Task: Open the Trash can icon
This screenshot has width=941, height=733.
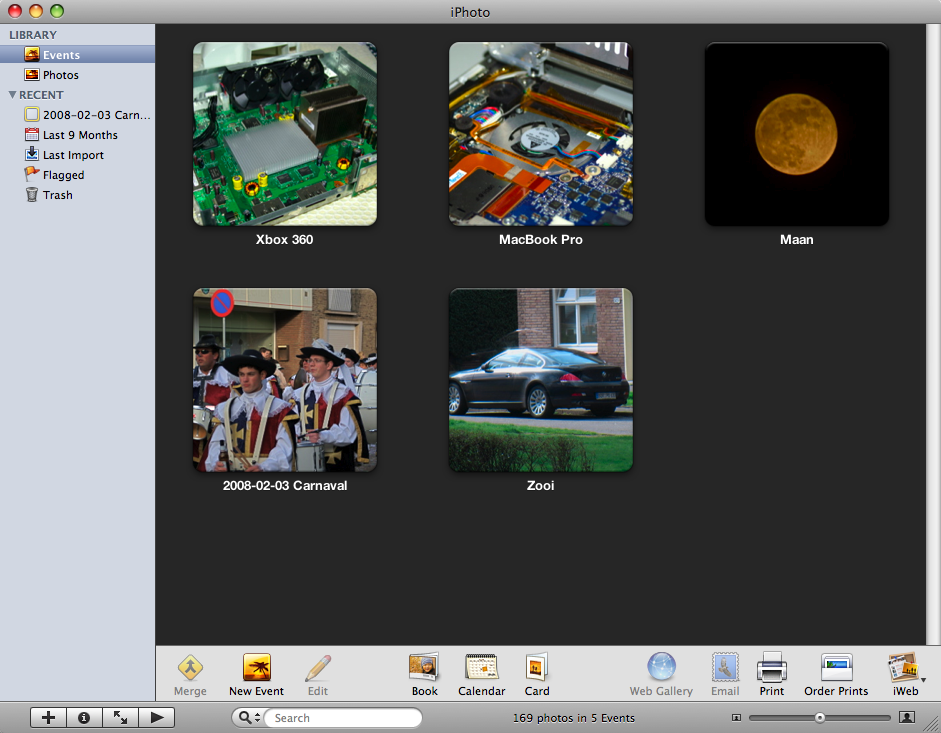Action: (32, 195)
